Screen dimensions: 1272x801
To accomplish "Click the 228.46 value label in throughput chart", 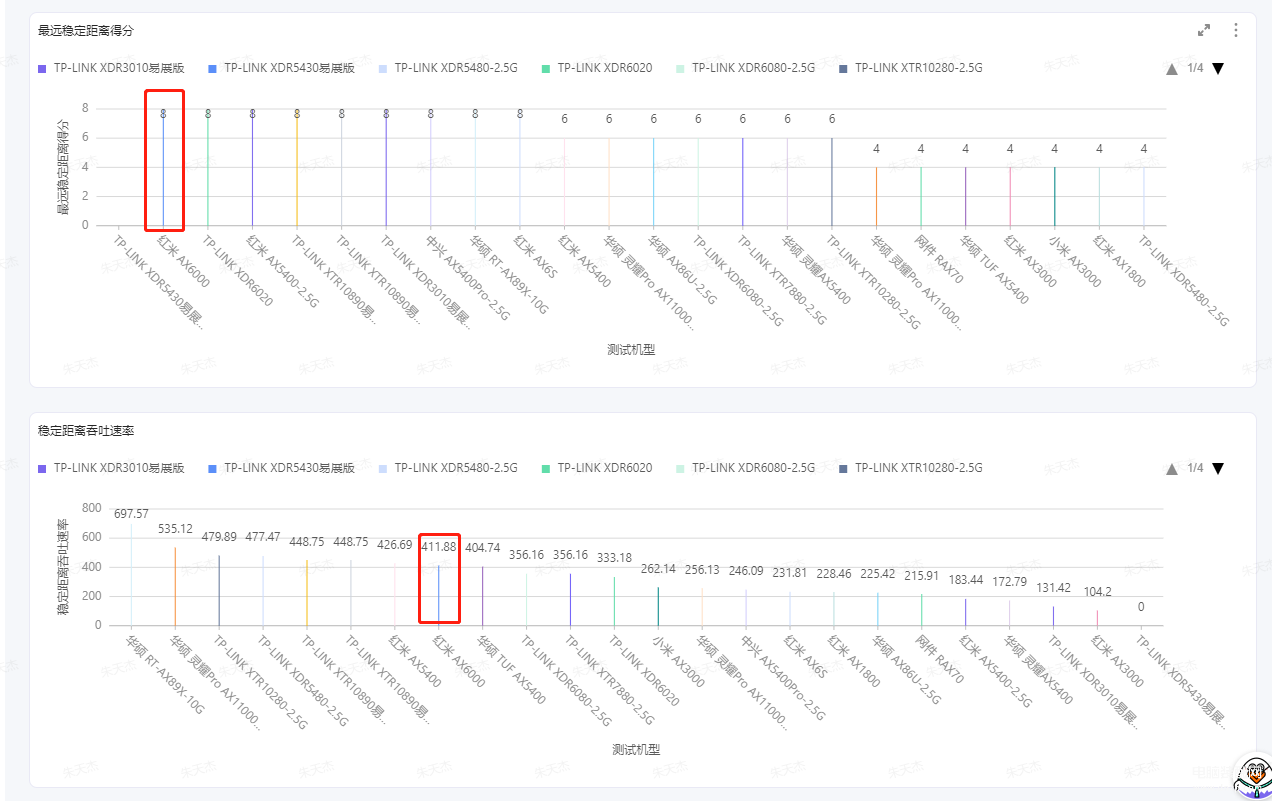I will [834, 574].
